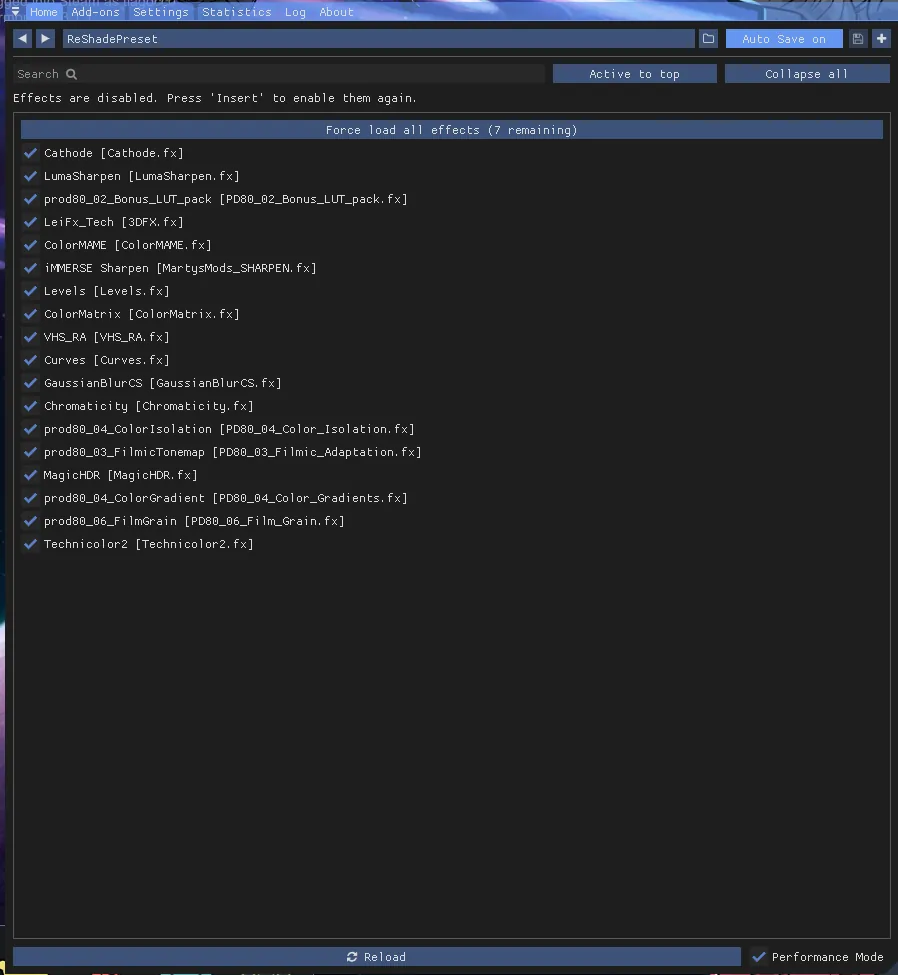Click the Active to top button

[634, 74]
